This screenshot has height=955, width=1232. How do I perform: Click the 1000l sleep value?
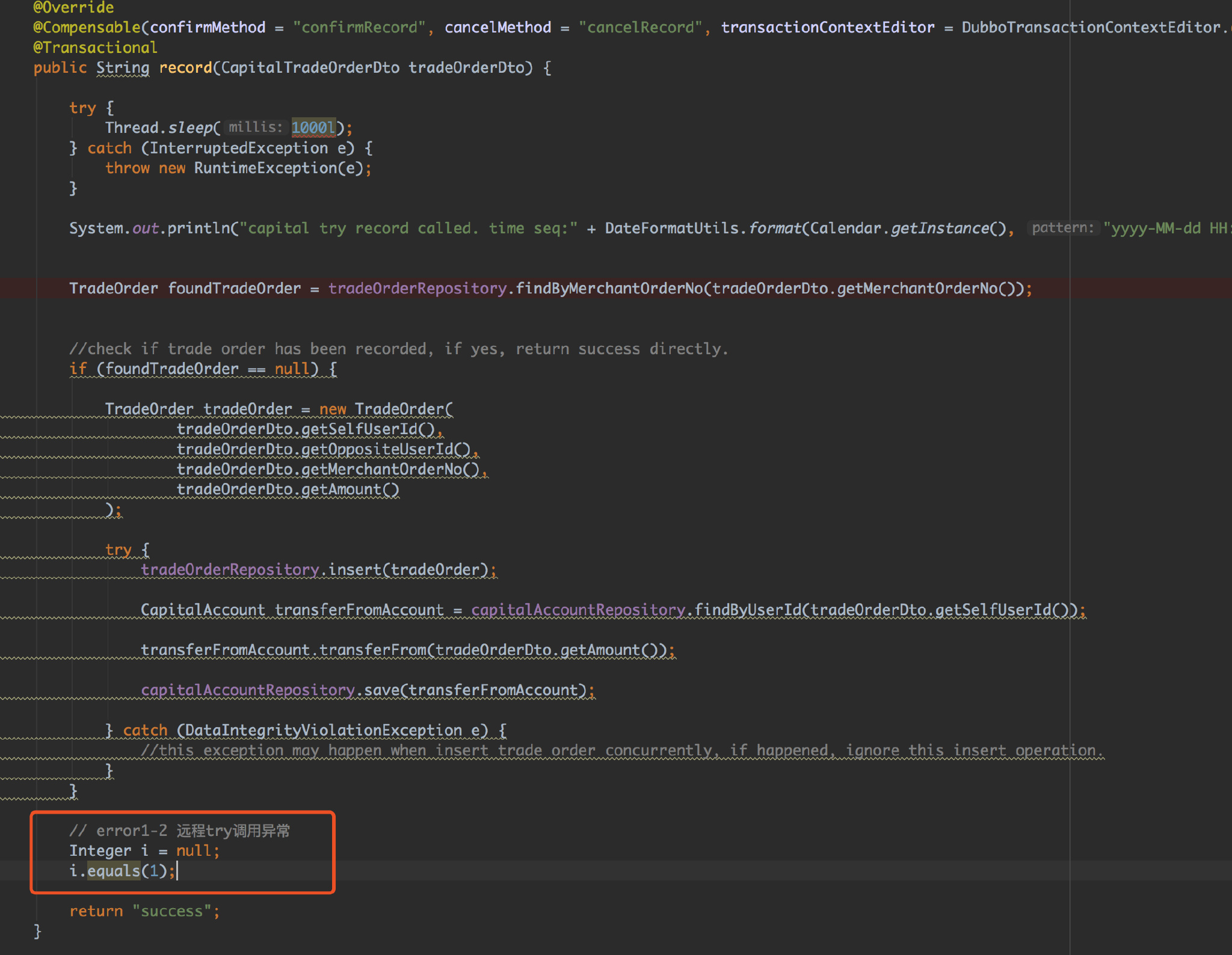(313, 127)
